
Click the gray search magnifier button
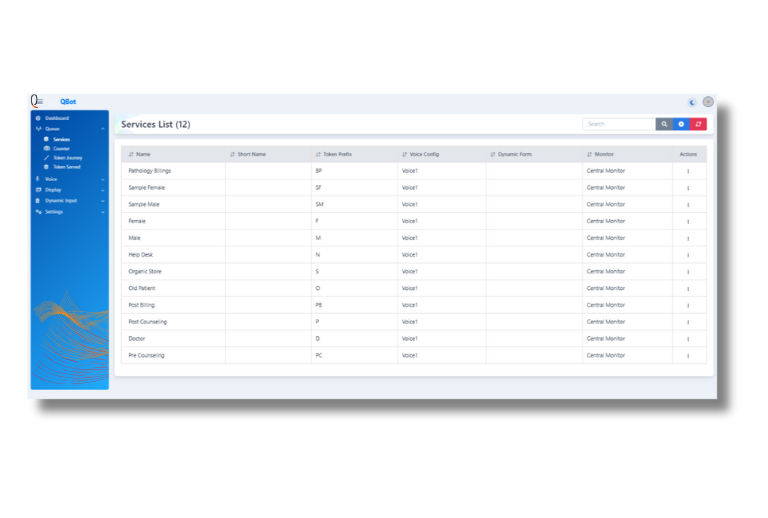click(664, 124)
